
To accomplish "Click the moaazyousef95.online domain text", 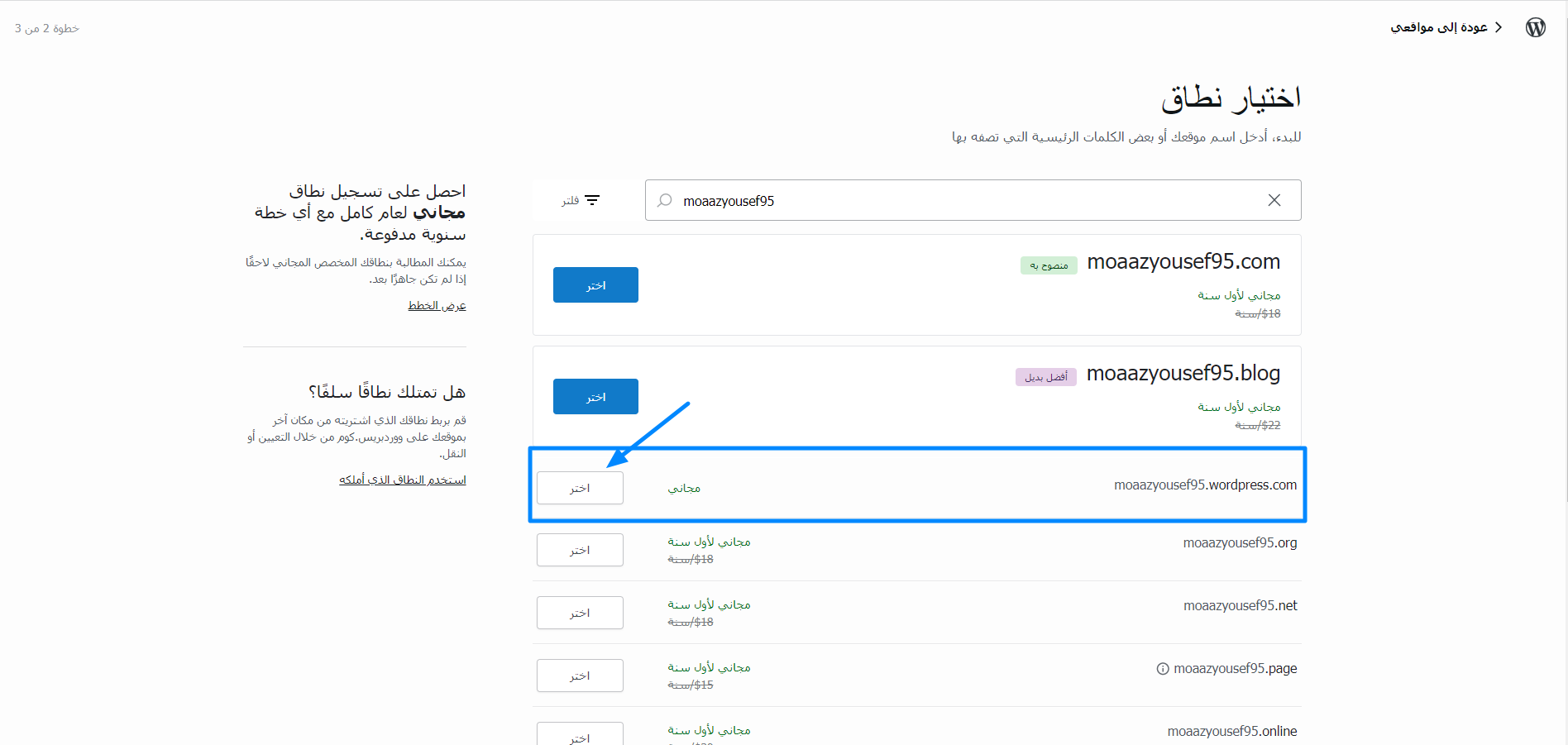I will tap(1232, 732).
